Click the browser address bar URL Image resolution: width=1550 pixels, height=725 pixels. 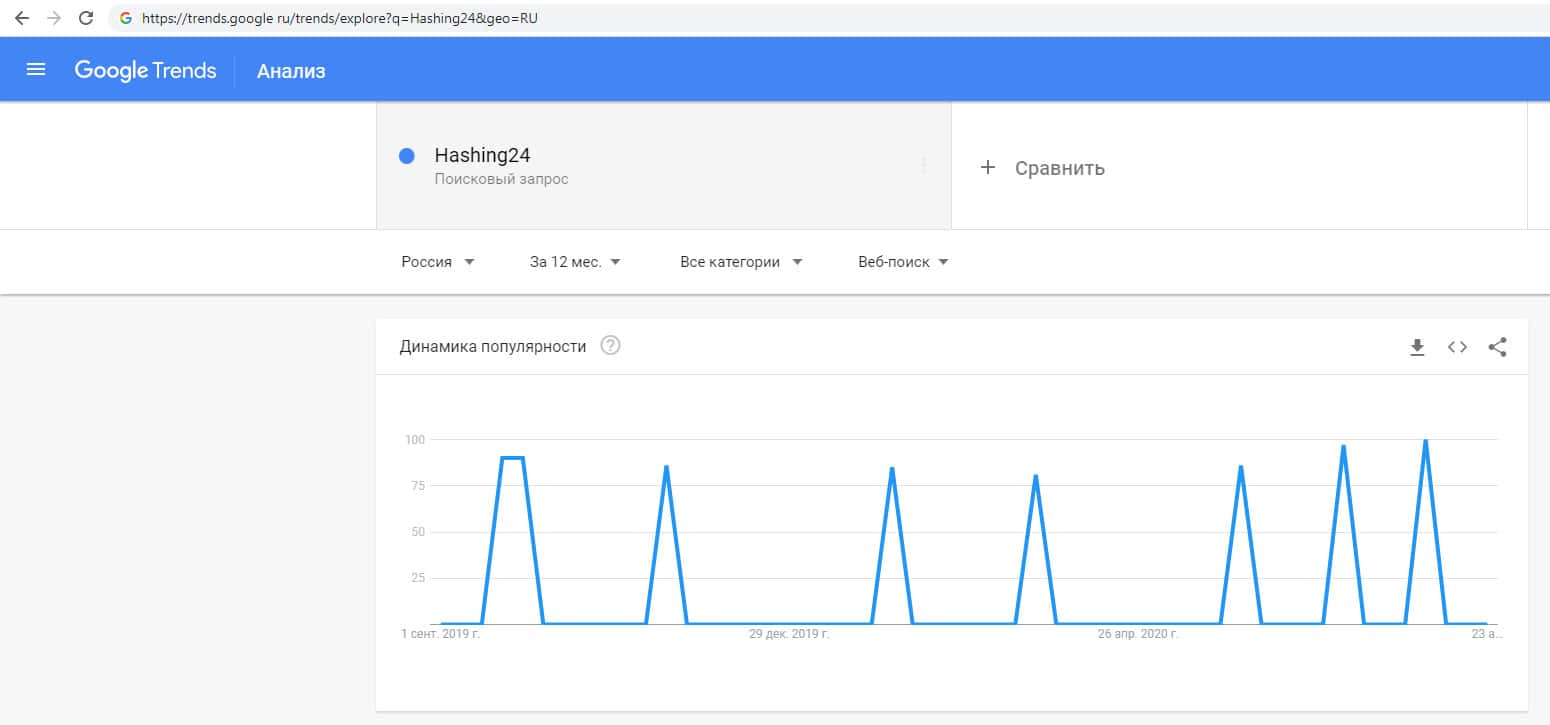pos(340,18)
